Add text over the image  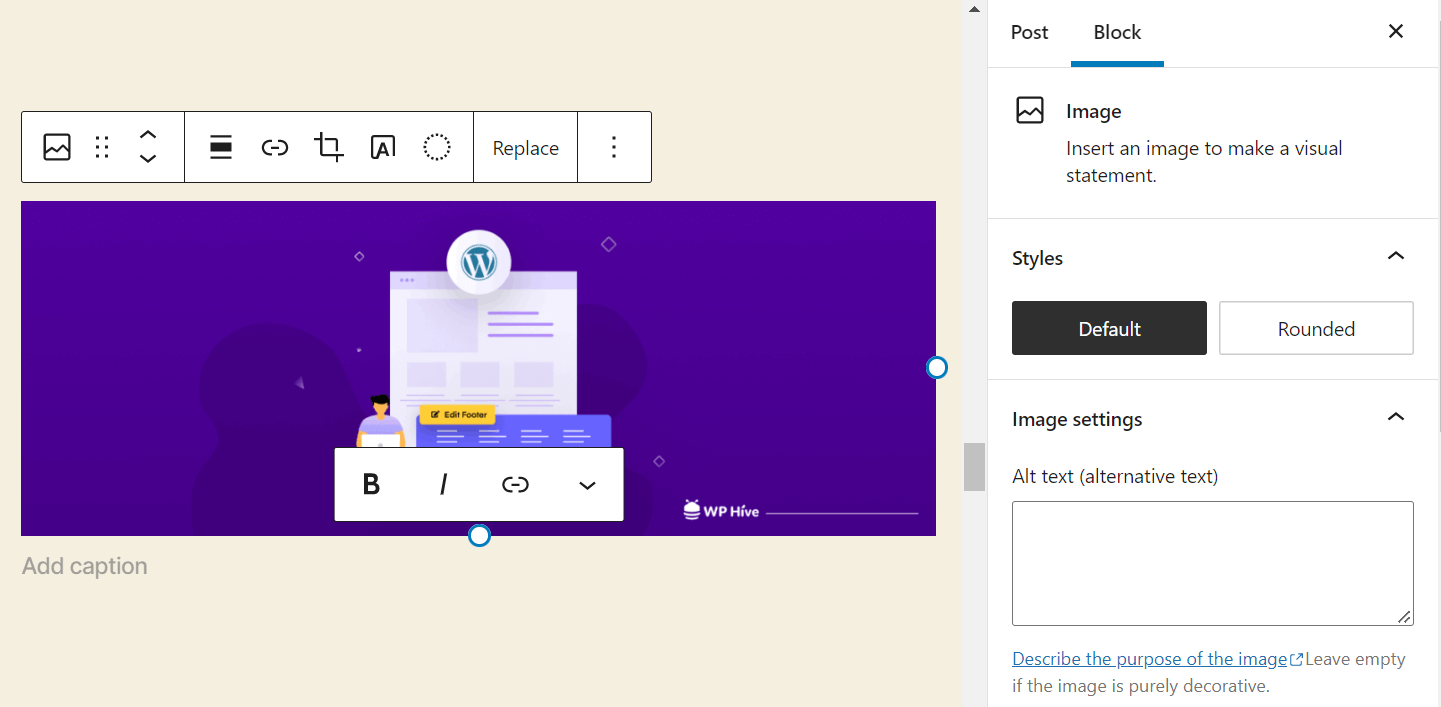click(x=383, y=147)
